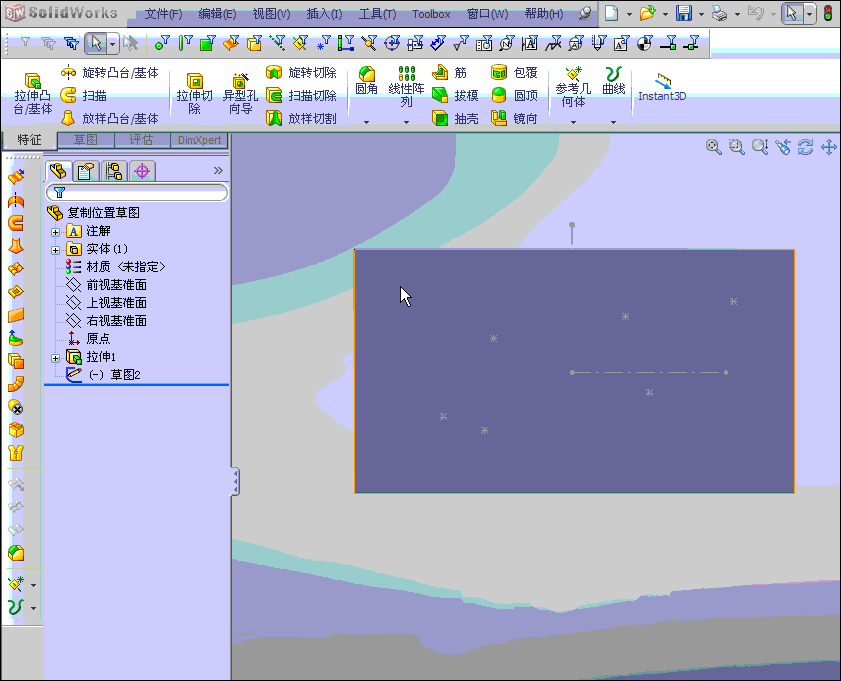Expand the panel tabs chevron
The width and height of the screenshot is (841, 681).
[218, 171]
